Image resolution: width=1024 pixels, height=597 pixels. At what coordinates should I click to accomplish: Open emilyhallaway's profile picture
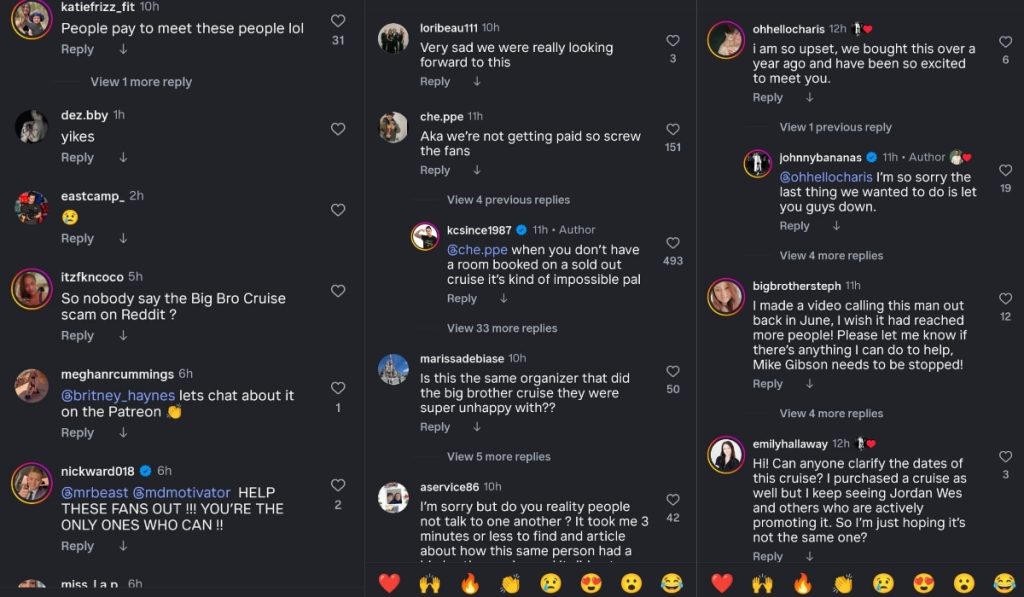pyautogui.click(x=726, y=455)
